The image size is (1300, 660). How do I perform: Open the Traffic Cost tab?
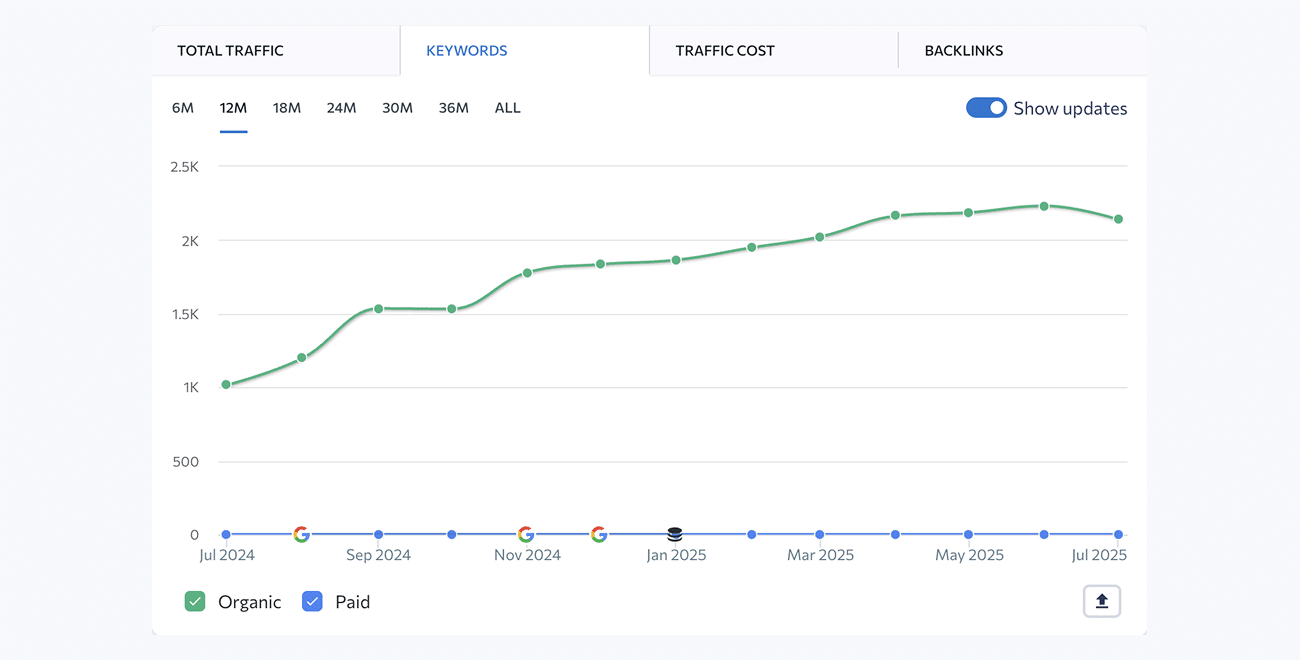725,51
